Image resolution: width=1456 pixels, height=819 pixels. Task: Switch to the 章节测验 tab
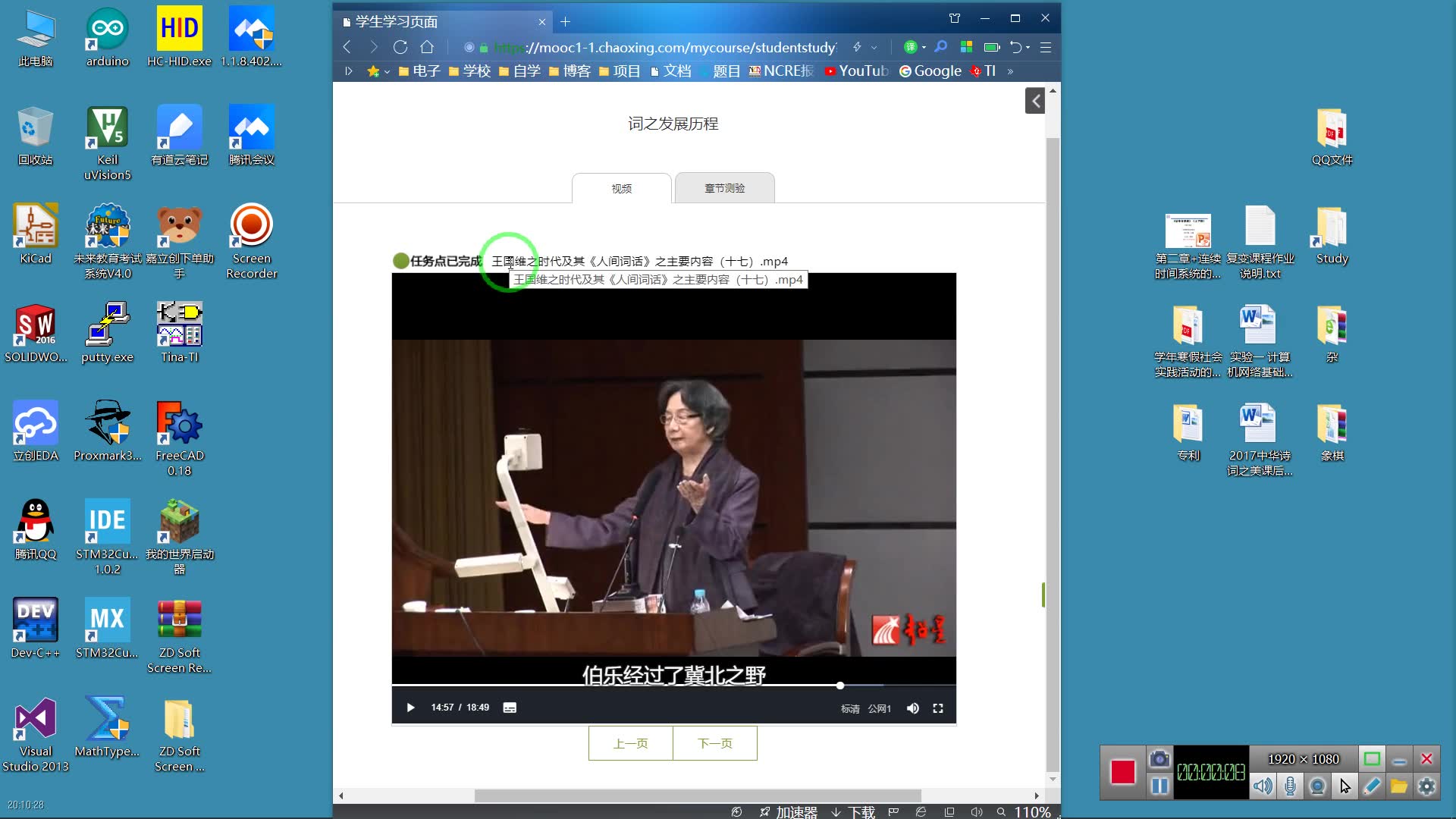point(723,188)
